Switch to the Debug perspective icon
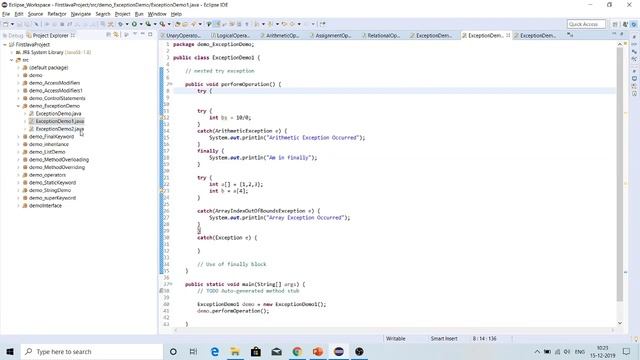The width and height of the screenshot is (640, 360). (634, 24)
